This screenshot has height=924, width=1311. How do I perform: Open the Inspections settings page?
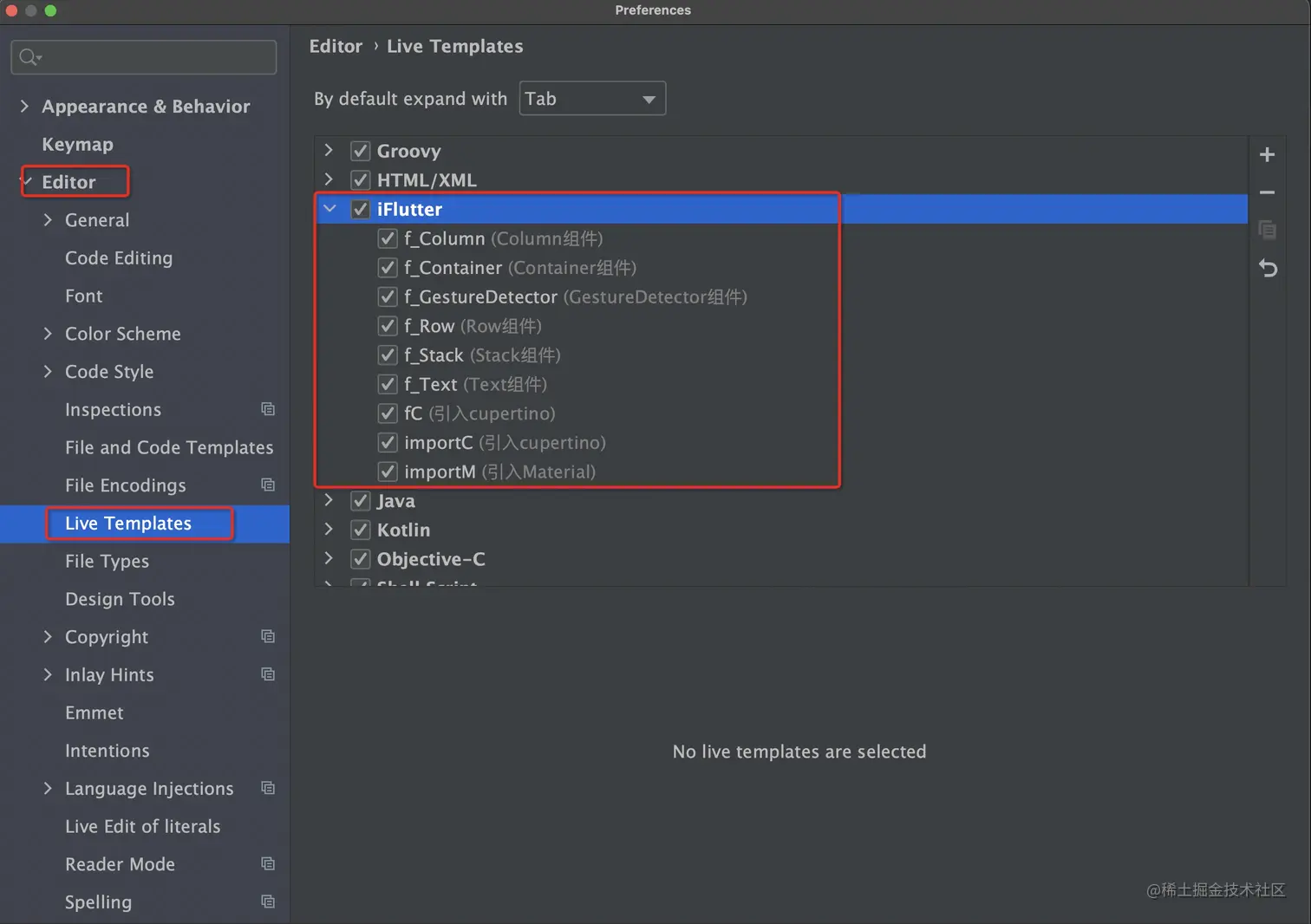(x=113, y=409)
